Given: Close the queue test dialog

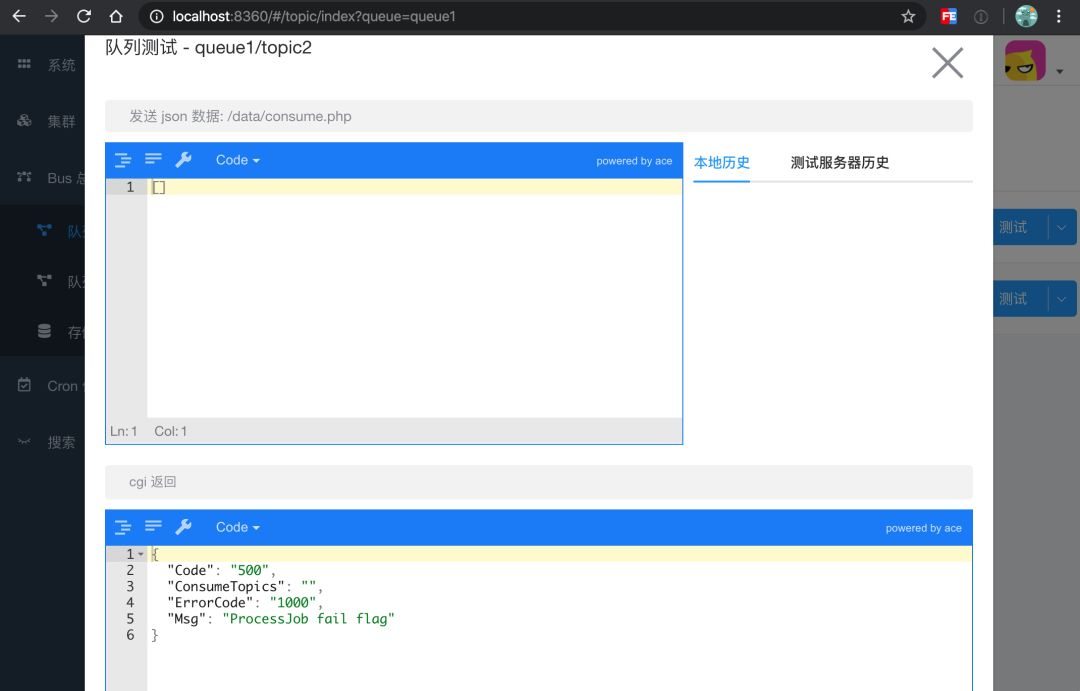Looking at the screenshot, I should [947, 63].
